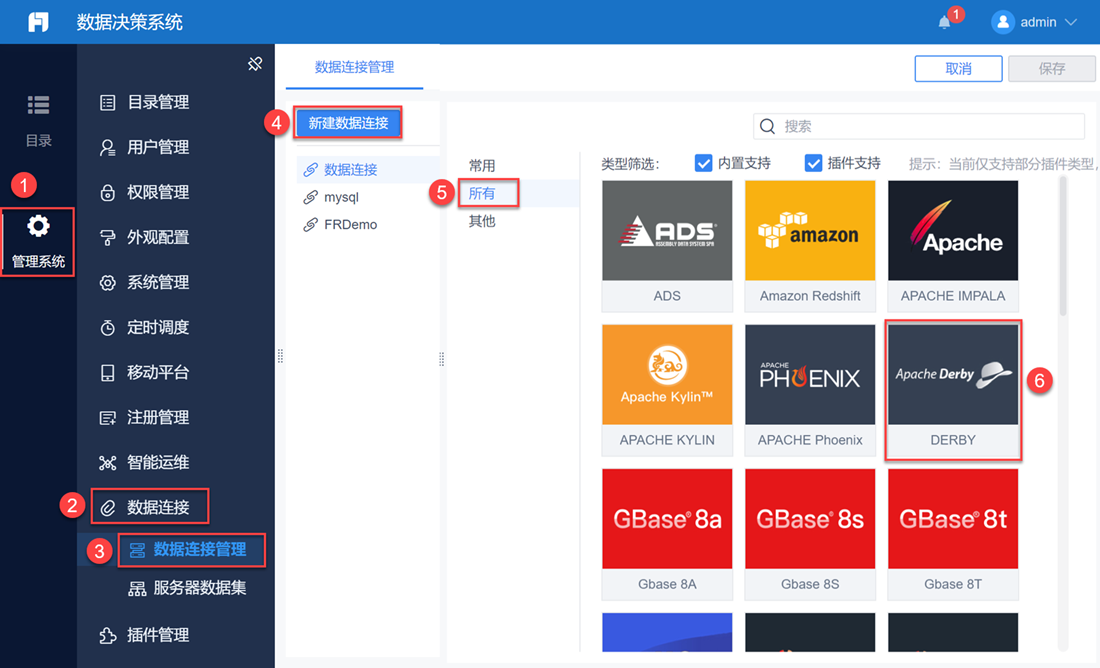Click the 智能运维 icon
Viewport: 1100px width, 668px height.
click(x=107, y=462)
